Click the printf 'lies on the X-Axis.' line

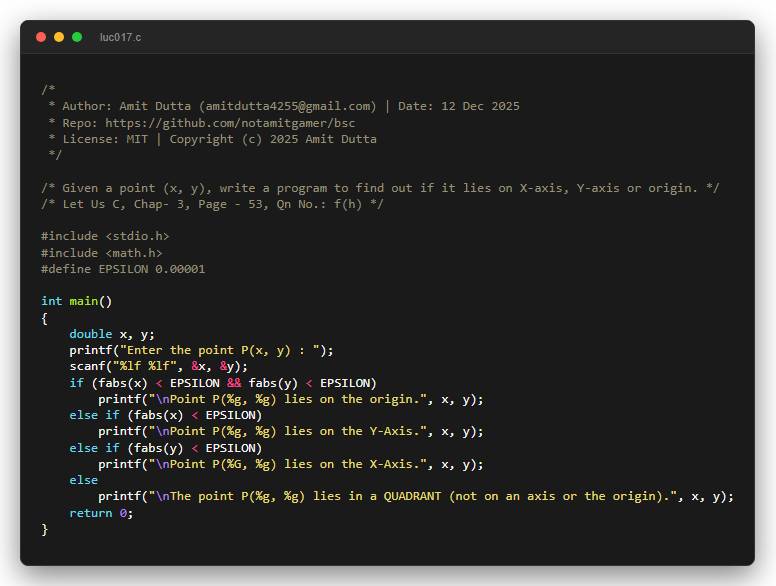pos(291,464)
